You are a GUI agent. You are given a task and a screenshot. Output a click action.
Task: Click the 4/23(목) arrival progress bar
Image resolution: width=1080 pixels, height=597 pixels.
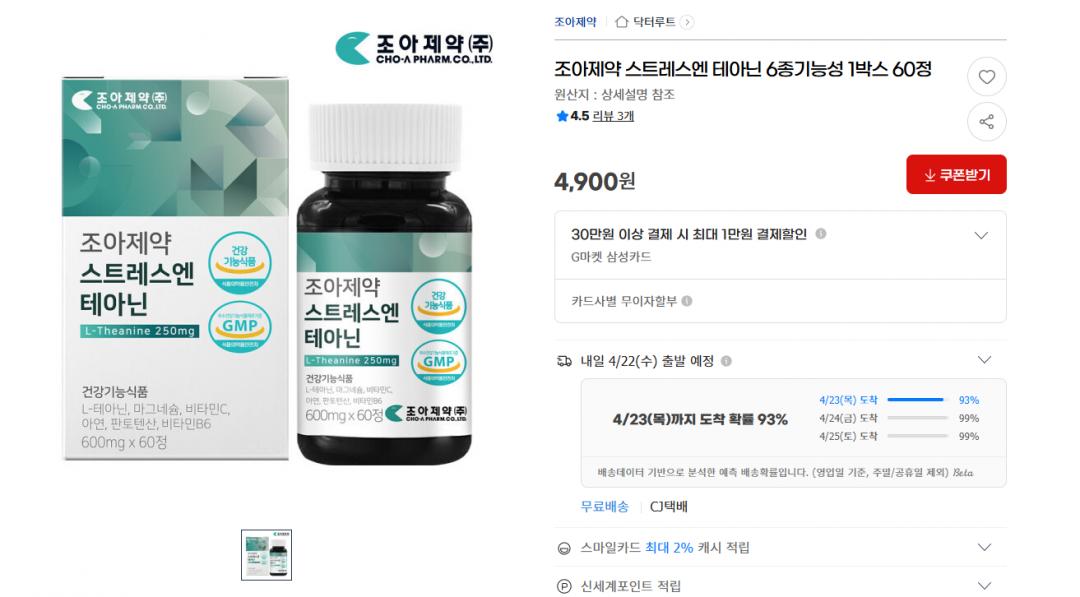[x=917, y=399]
